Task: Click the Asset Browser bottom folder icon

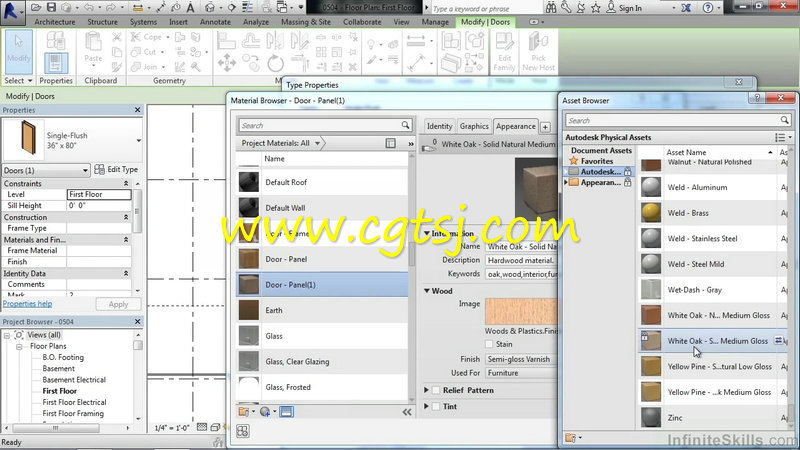Action: pos(570,438)
